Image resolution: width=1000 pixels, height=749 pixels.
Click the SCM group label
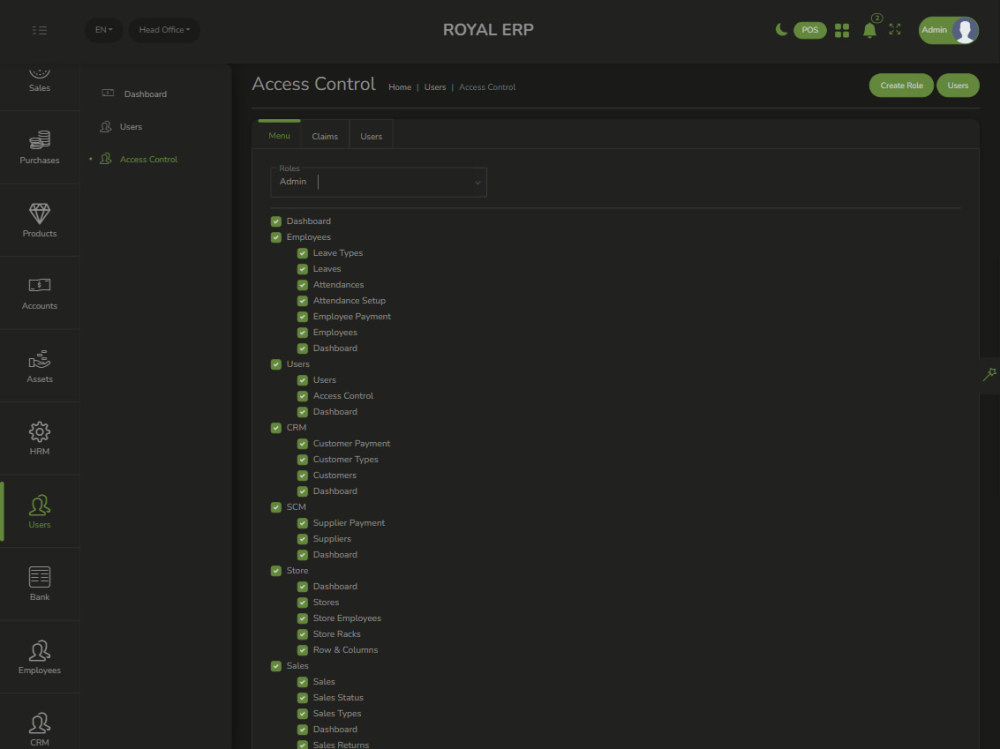click(296, 507)
